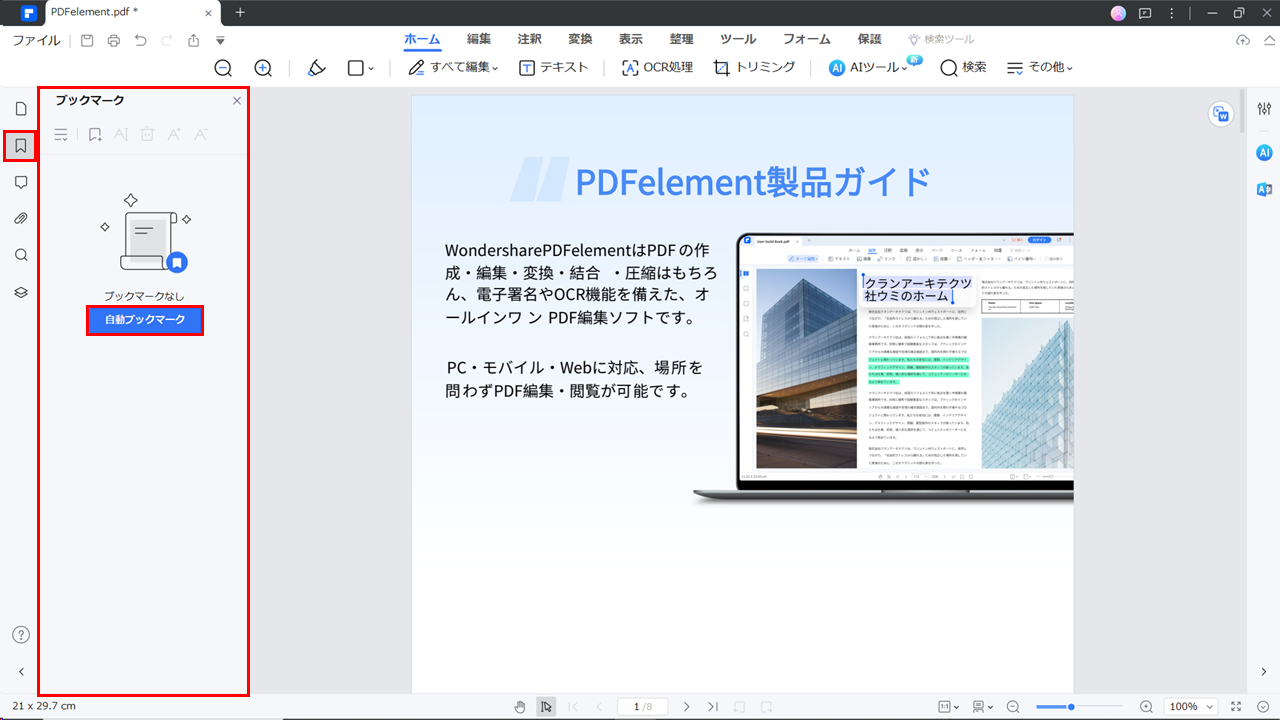This screenshot has width=1280, height=720.
Task: Open the quick access toolbar customize dropdown
Action: tap(220, 41)
